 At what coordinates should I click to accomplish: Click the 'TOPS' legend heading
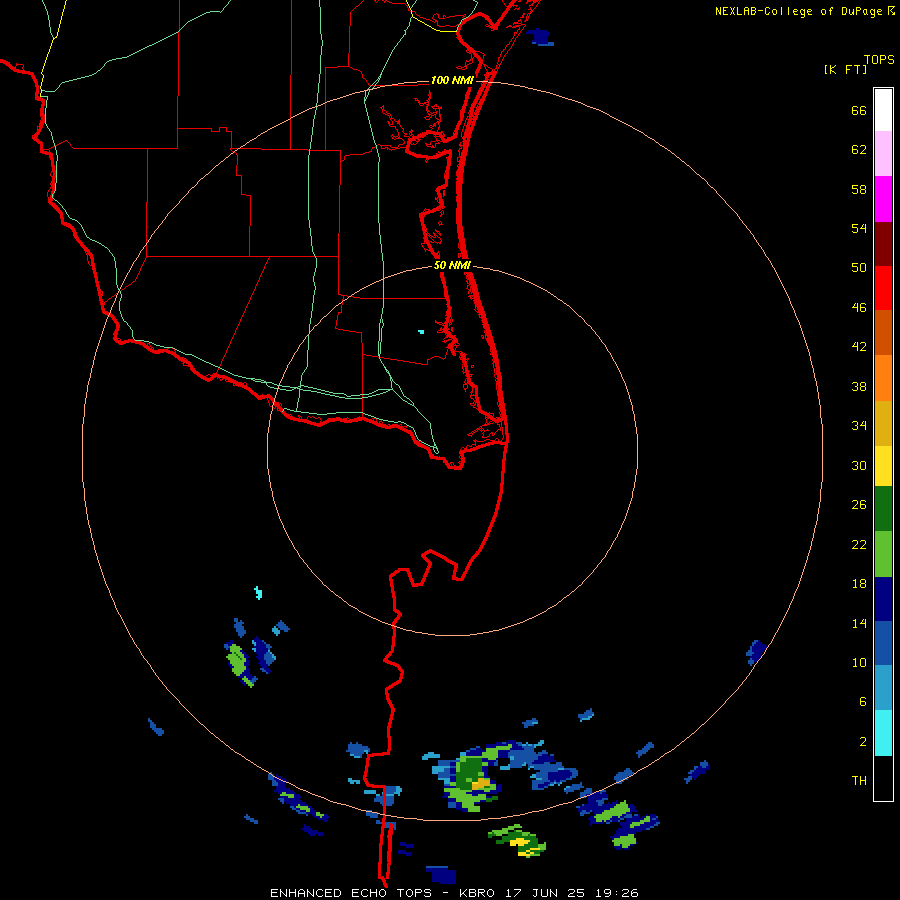pos(879,60)
